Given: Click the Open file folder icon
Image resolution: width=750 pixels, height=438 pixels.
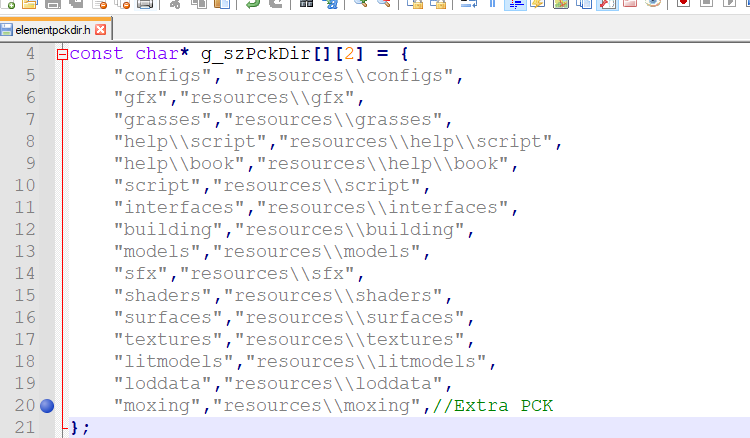Looking at the screenshot, I should point(30,4).
